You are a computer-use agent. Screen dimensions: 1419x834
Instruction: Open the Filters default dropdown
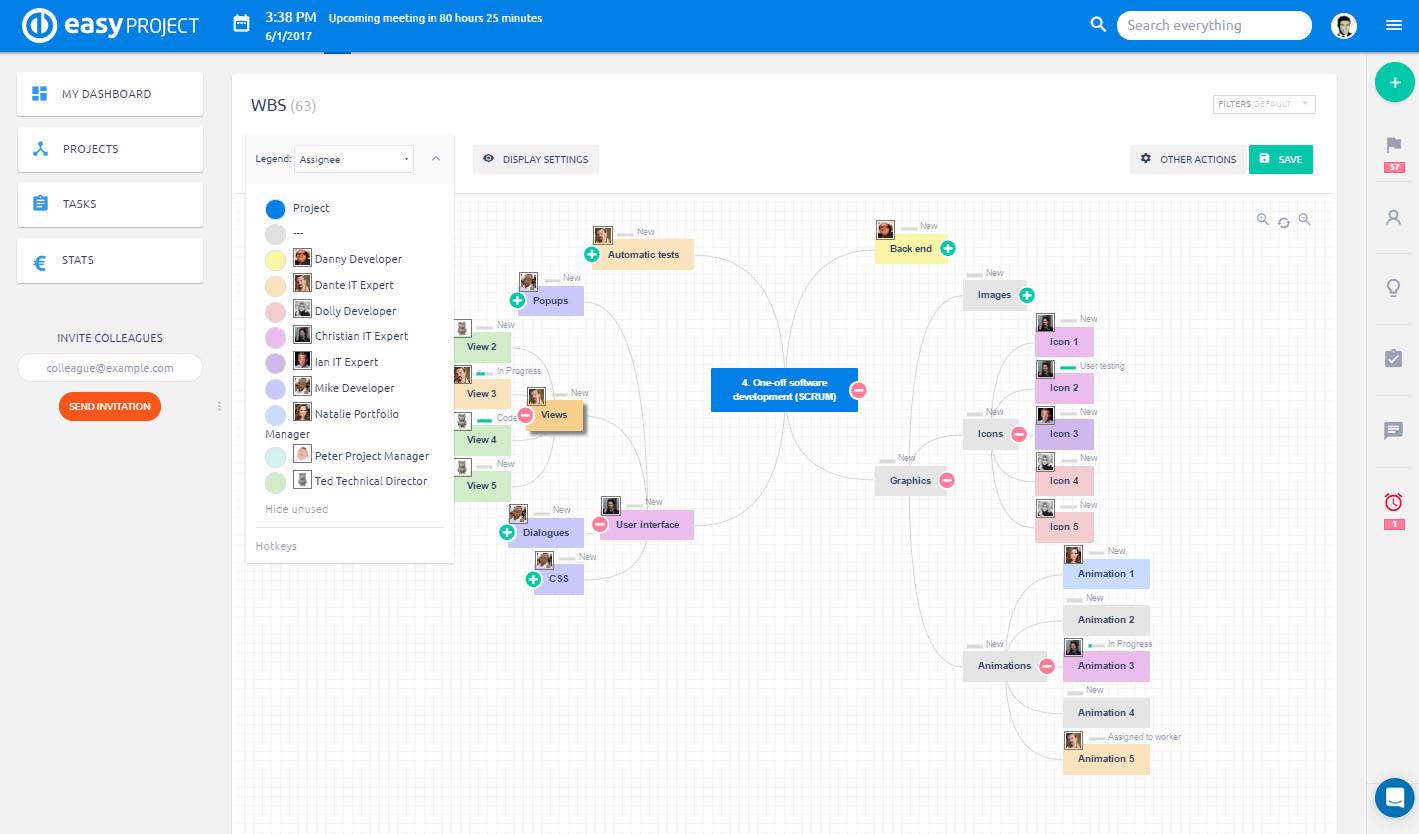coord(1264,104)
